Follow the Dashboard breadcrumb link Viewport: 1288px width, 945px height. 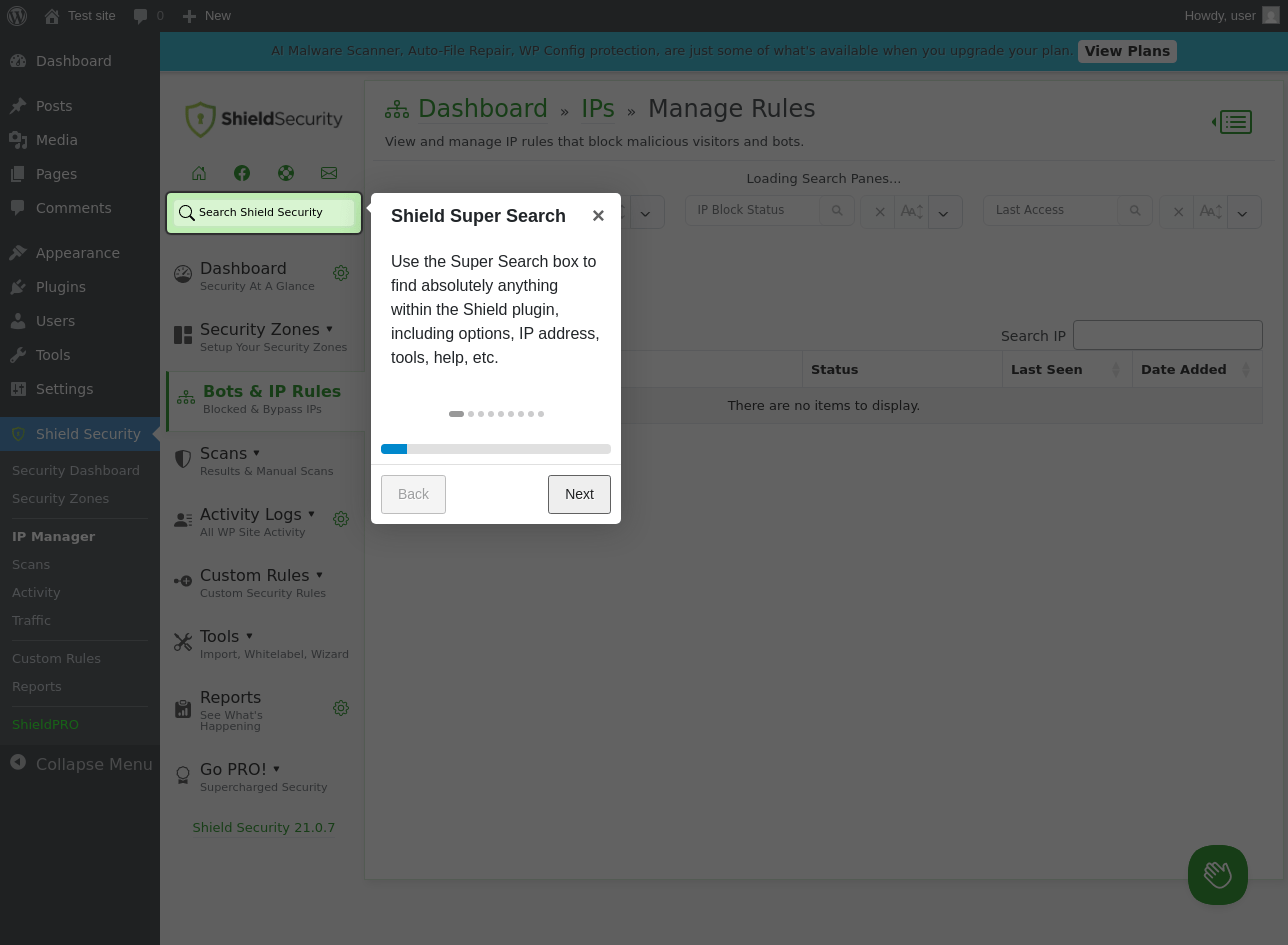(483, 109)
